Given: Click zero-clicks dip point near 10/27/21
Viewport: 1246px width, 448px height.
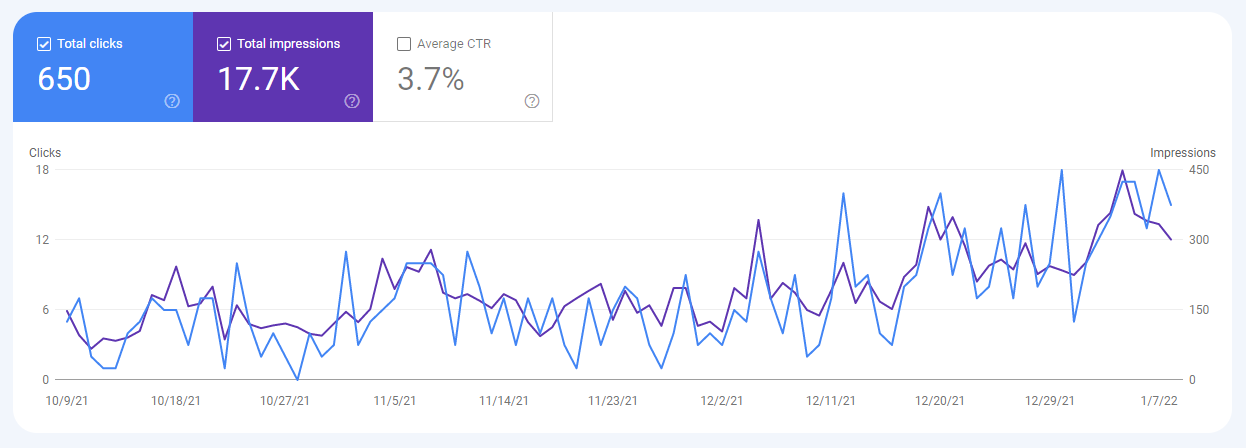Looking at the screenshot, I should (298, 379).
